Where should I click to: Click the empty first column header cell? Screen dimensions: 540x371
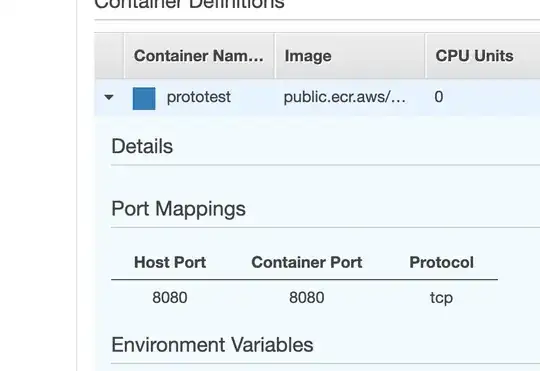click(x=109, y=56)
